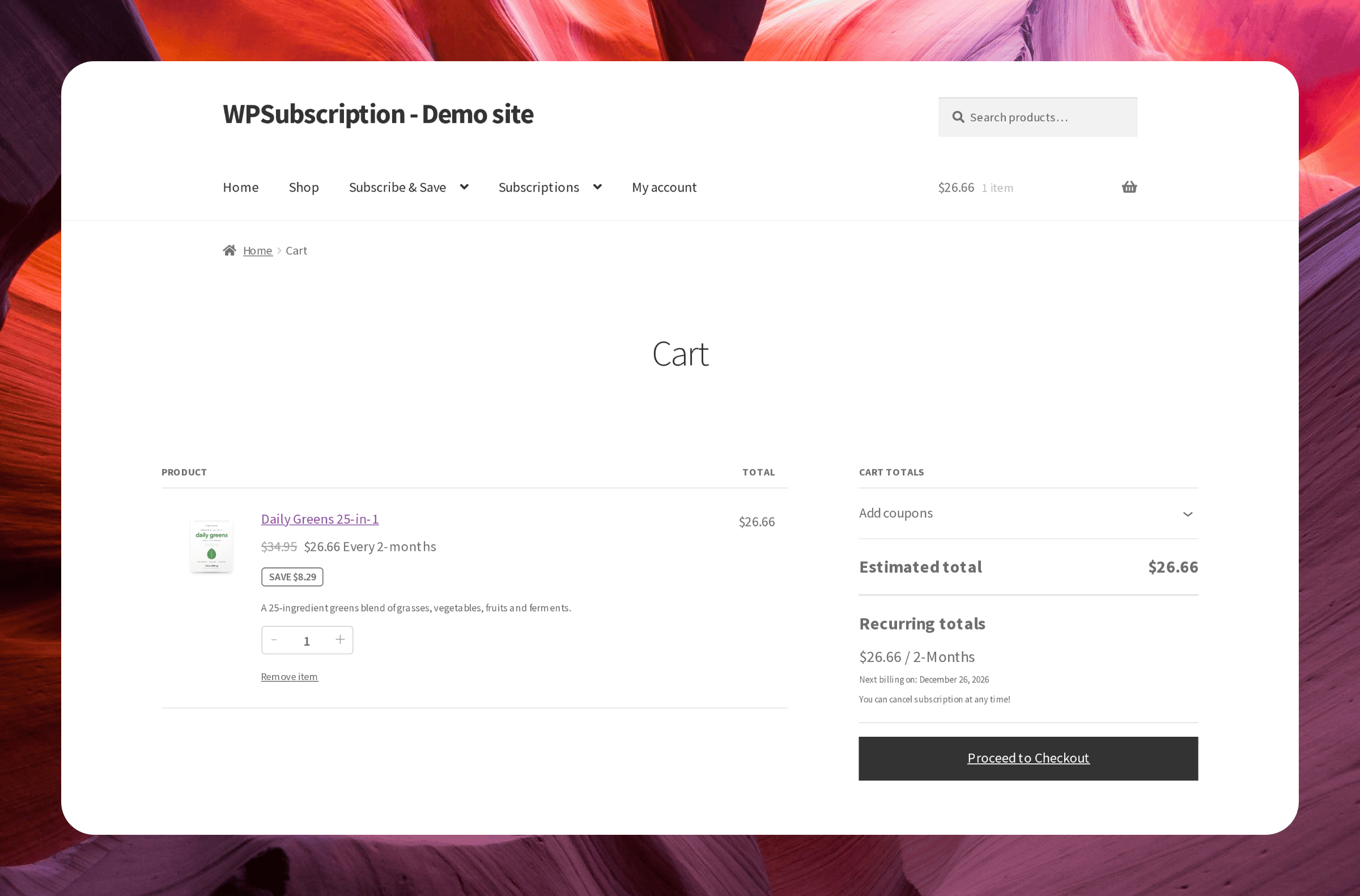
Task: Click the search magnifier icon
Action: [958, 117]
